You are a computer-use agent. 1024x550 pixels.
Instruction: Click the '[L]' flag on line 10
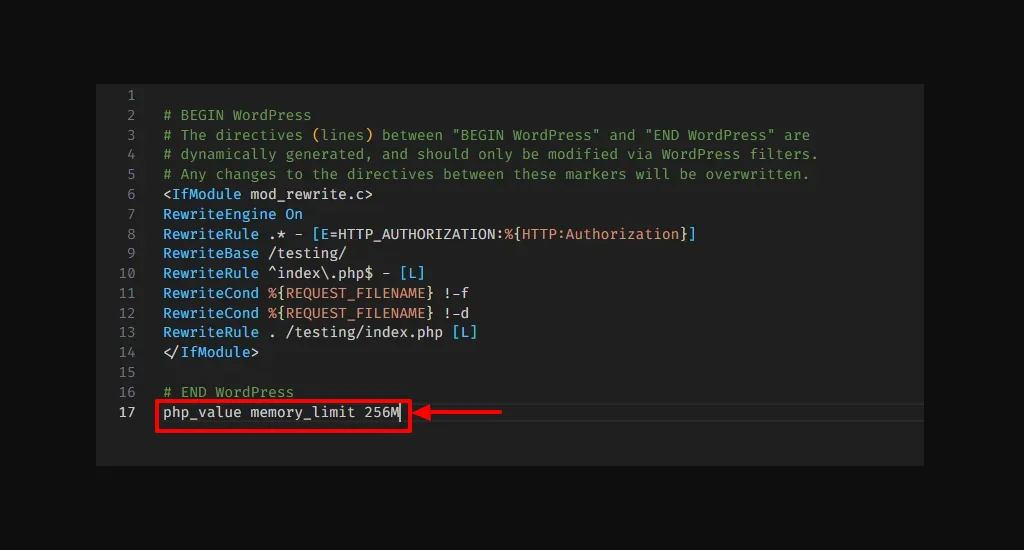click(x=412, y=273)
